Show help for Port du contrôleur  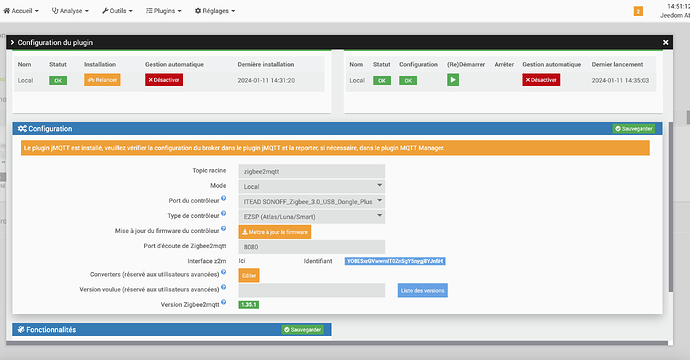(224, 198)
